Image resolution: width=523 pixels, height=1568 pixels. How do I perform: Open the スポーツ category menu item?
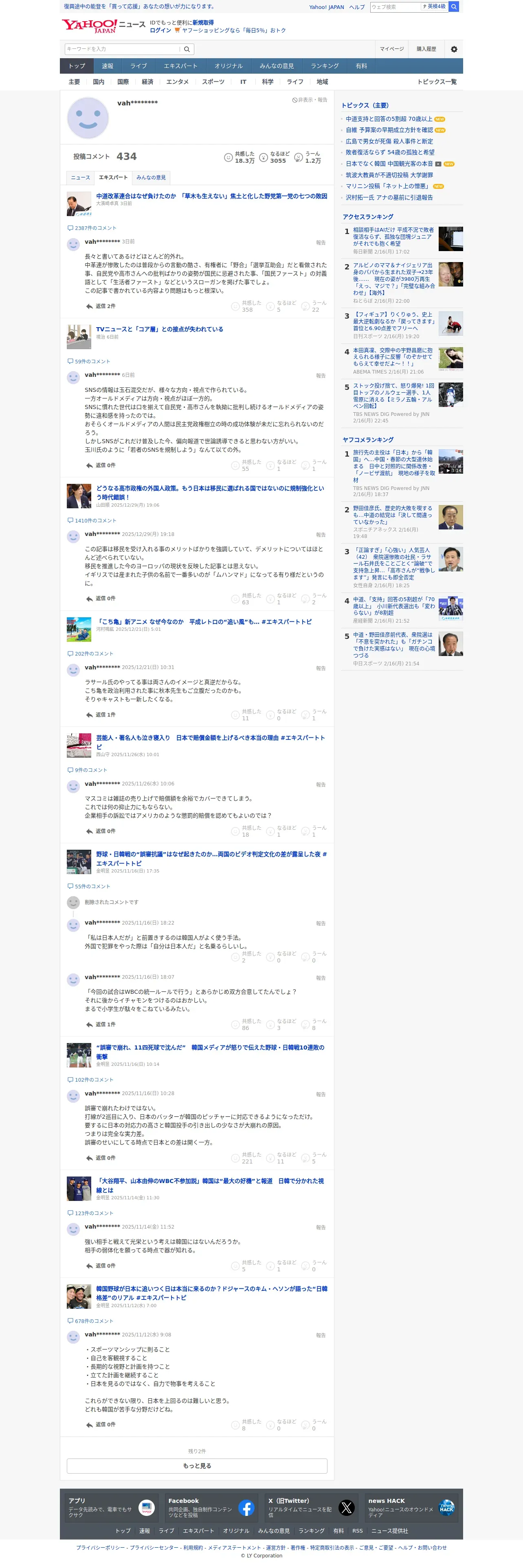(x=213, y=82)
